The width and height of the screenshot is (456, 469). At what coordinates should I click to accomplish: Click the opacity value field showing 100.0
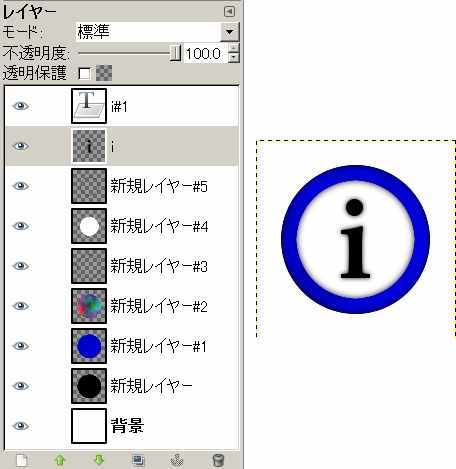[206, 53]
